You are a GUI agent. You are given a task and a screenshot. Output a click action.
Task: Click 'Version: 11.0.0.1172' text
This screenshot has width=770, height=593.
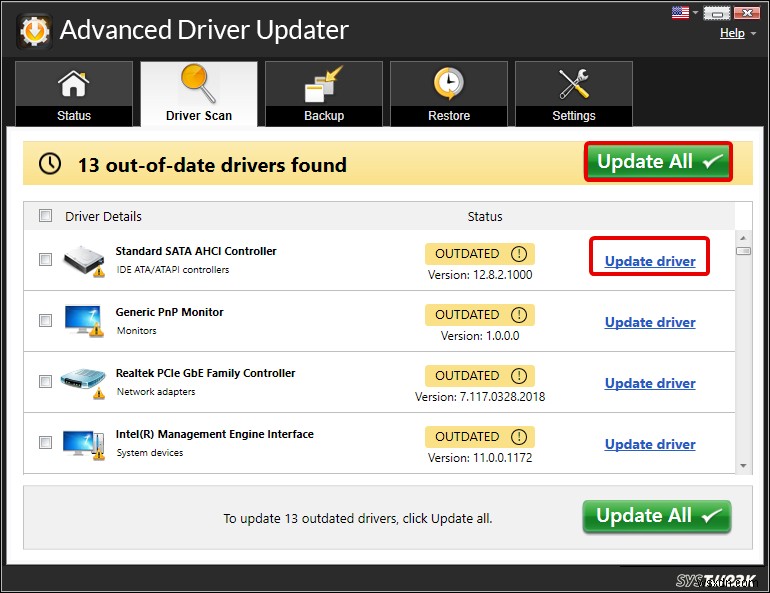(480, 458)
